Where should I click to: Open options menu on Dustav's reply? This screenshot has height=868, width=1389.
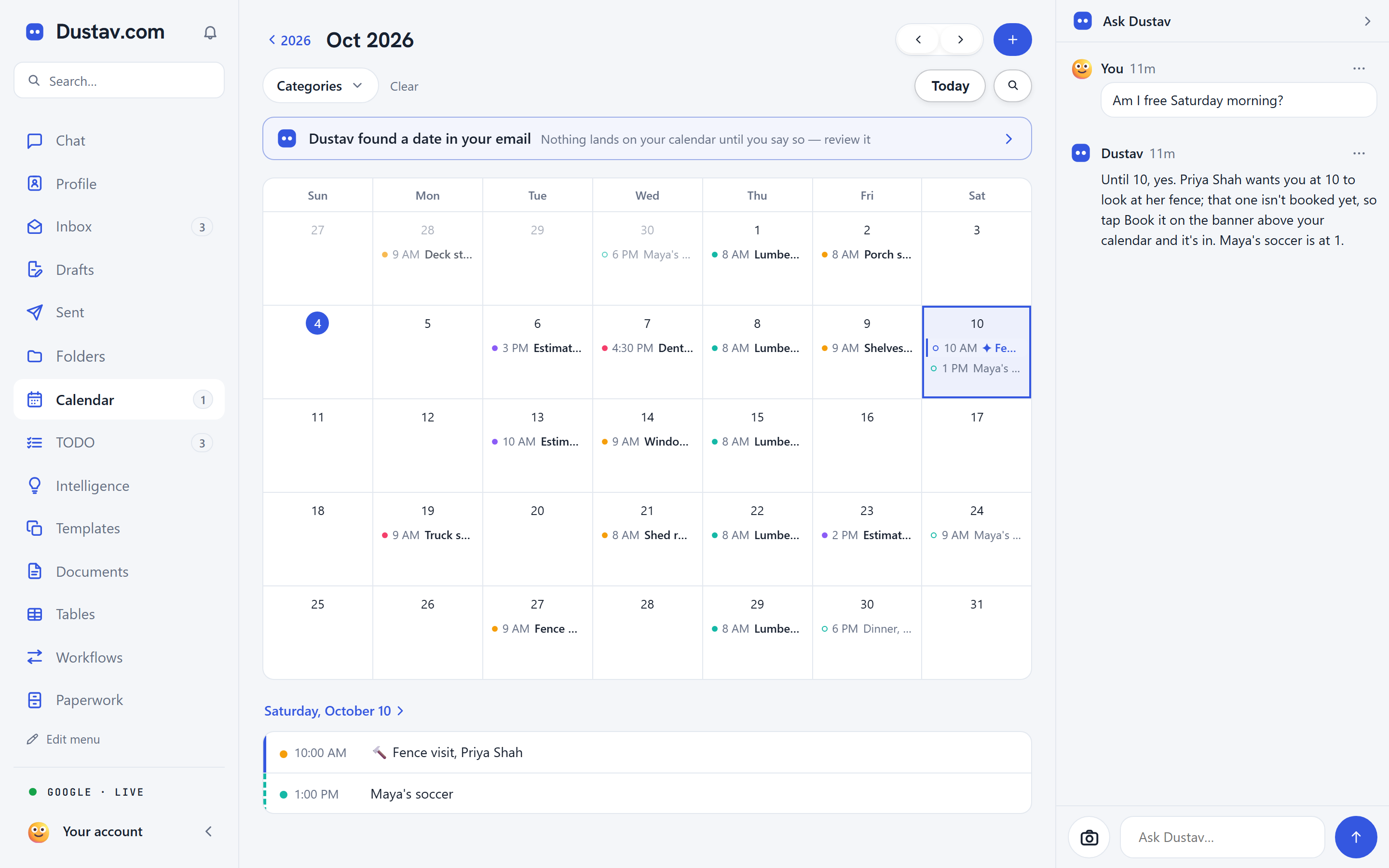[1359, 153]
